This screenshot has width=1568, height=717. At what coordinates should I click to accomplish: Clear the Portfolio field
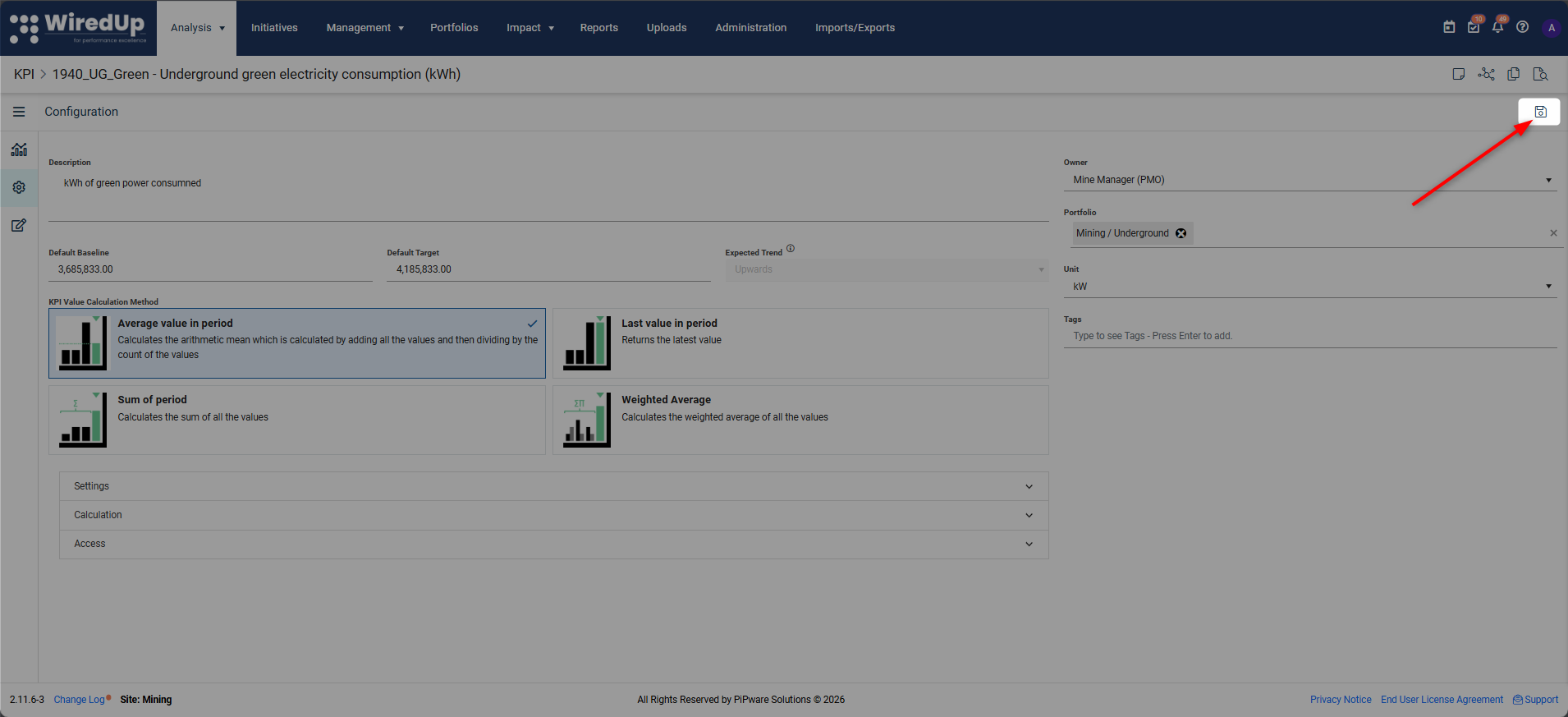pyautogui.click(x=1553, y=233)
